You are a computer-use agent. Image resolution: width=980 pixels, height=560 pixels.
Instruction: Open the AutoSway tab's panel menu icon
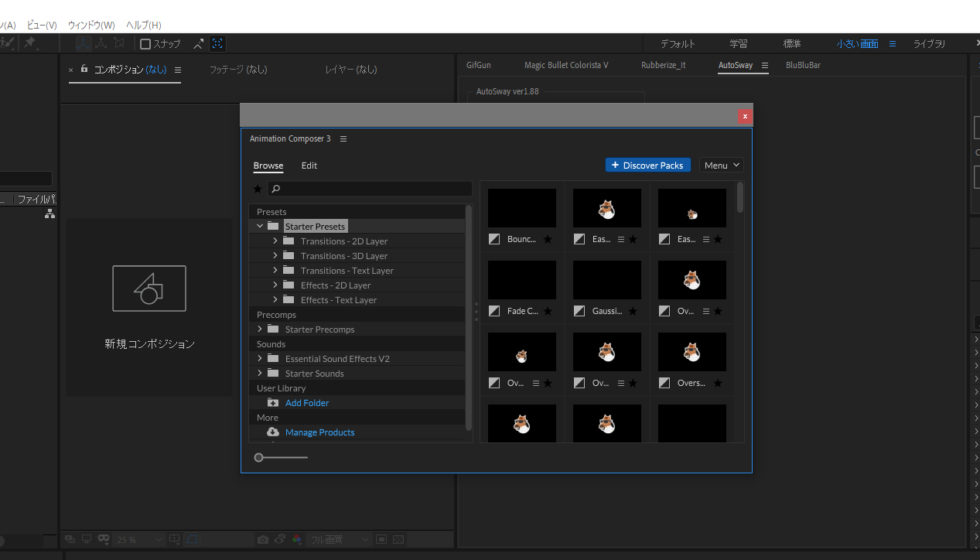(x=765, y=65)
